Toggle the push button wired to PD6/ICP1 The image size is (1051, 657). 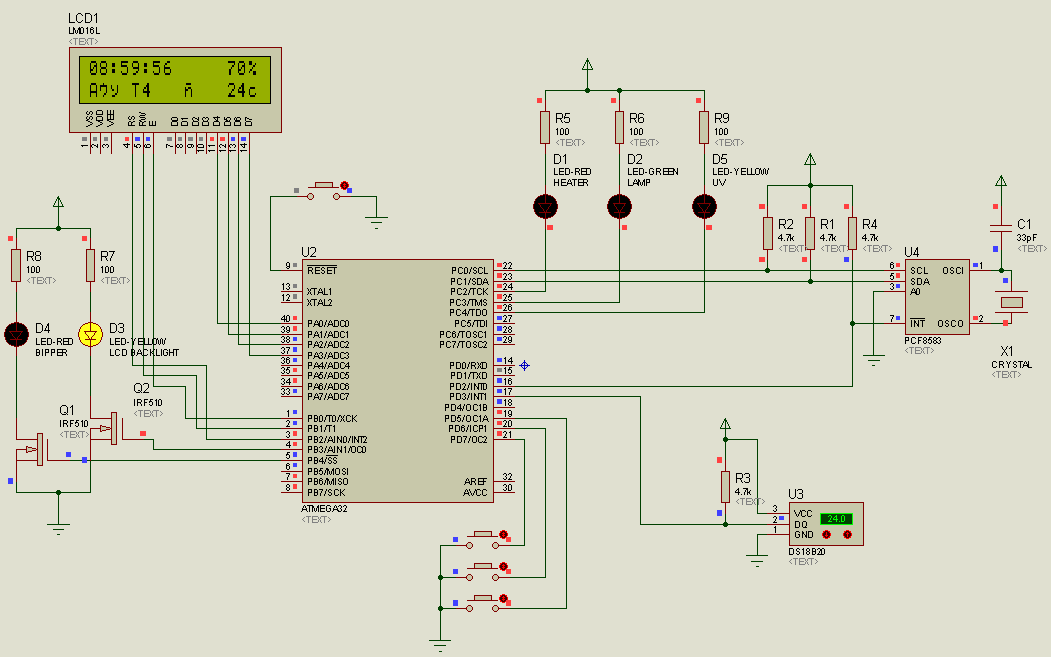click(x=485, y=571)
